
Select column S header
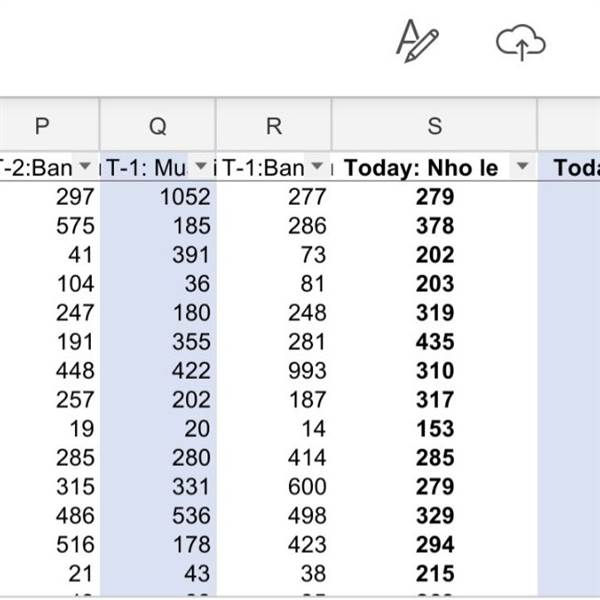(x=434, y=126)
